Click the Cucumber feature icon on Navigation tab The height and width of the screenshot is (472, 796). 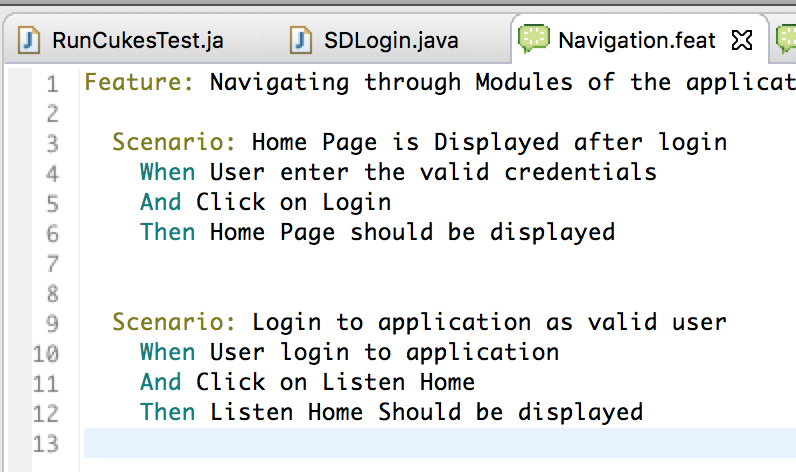click(534, 39)
